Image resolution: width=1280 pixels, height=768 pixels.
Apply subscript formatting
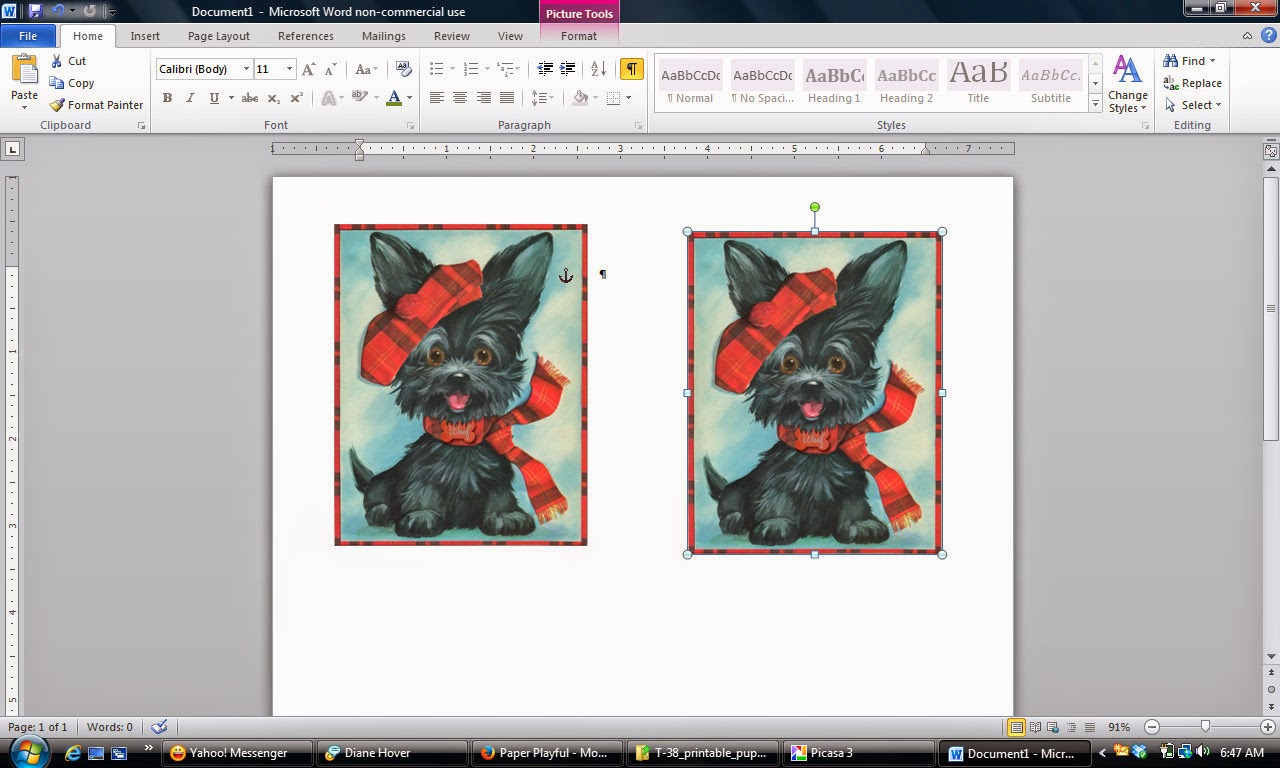tap(275, 98)
